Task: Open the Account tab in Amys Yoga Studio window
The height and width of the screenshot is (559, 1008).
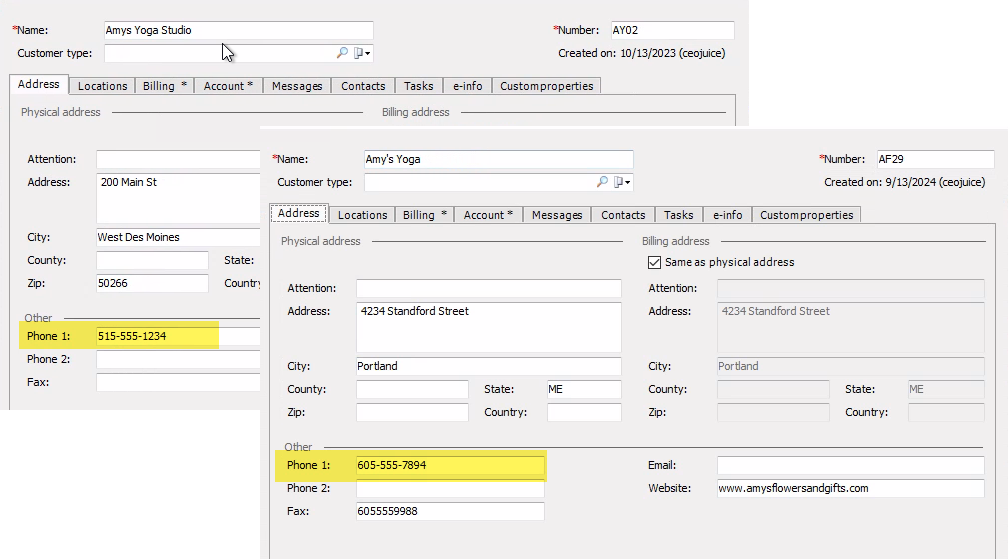Action: 228,86
